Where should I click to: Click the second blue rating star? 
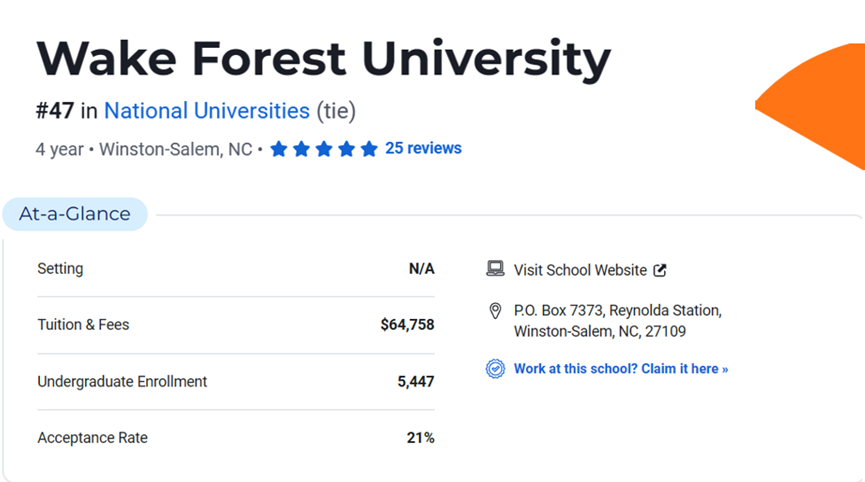[302, 149]
